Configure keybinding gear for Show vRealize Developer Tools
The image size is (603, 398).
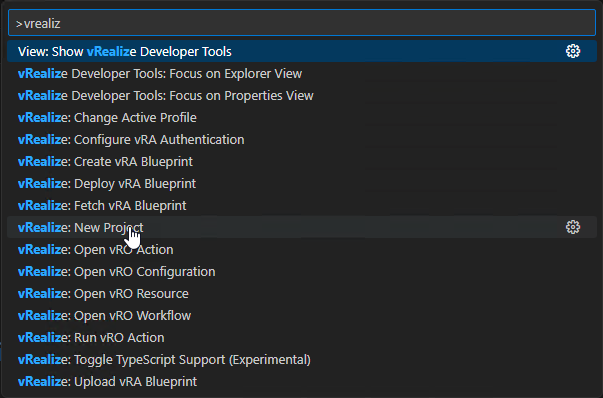[573, 51]
